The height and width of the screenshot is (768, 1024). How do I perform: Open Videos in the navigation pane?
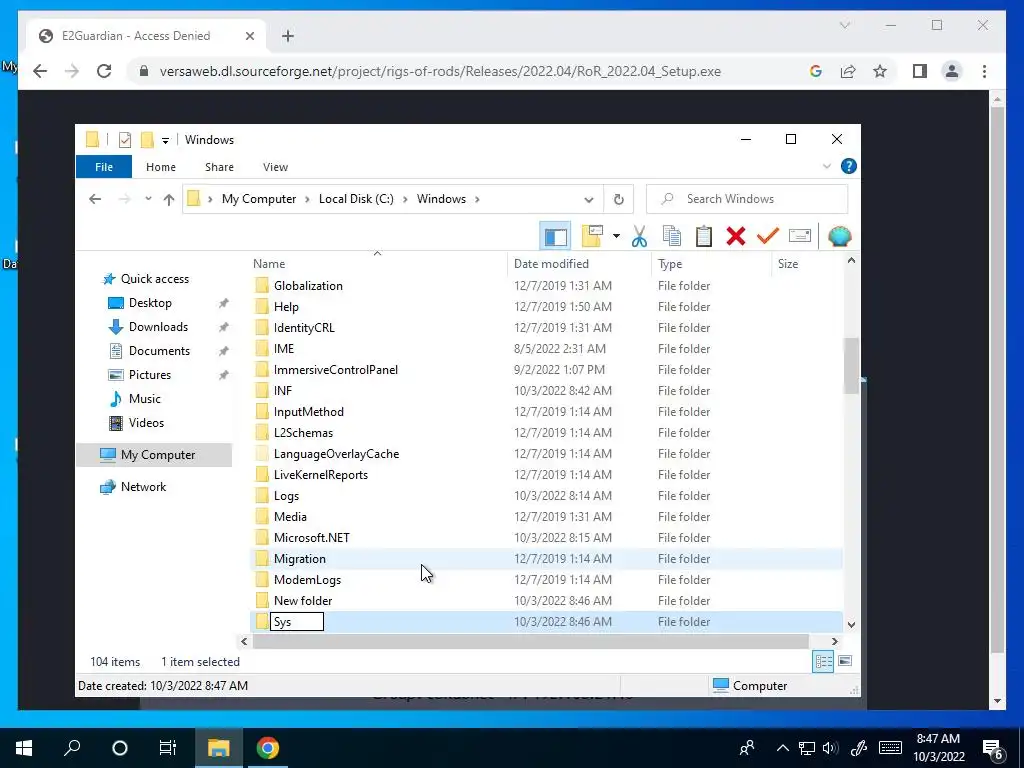[146, 423]
